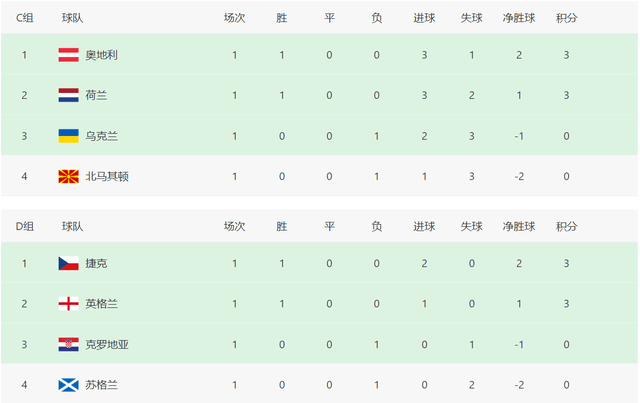Image resolution: width=640 pixels, height=403 pixels.
Task: Click the 积分 column header in C组
Action: coord(566,18)
